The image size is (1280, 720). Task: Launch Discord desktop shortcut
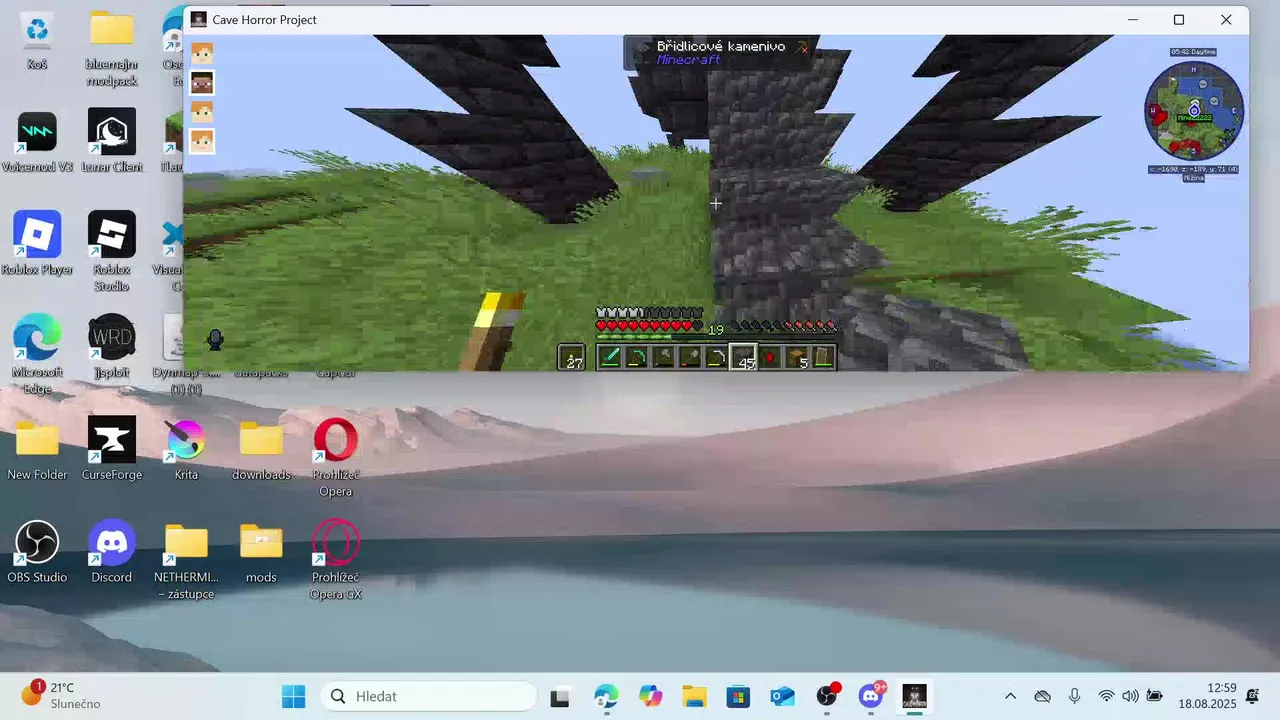tap(112, 552)
